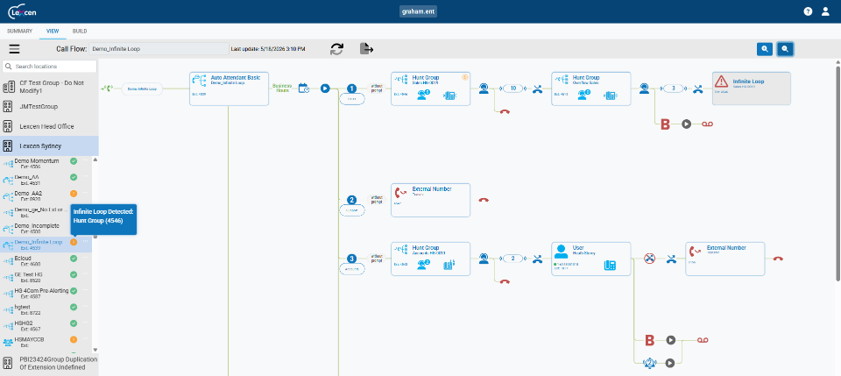Click the red hang-up icon after External Number option 2
Screen dimensions: 841x376
484,200
